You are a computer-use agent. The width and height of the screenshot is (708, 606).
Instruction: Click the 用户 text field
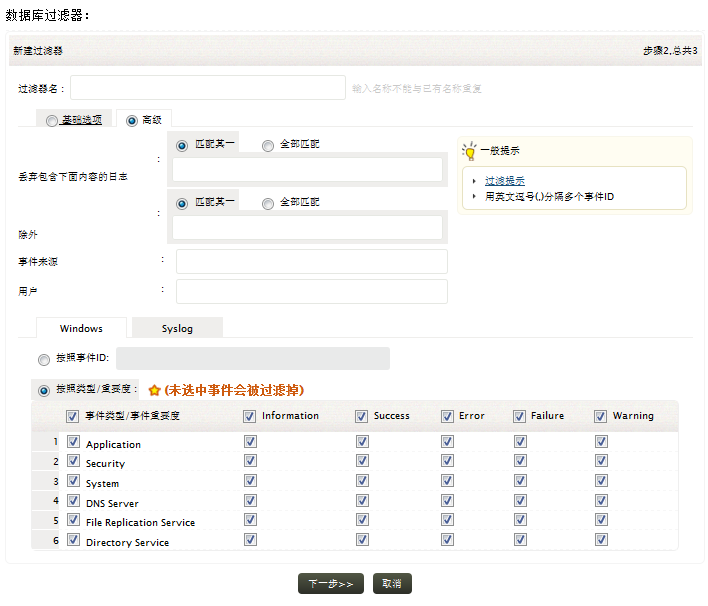click(x=311, y=291)
